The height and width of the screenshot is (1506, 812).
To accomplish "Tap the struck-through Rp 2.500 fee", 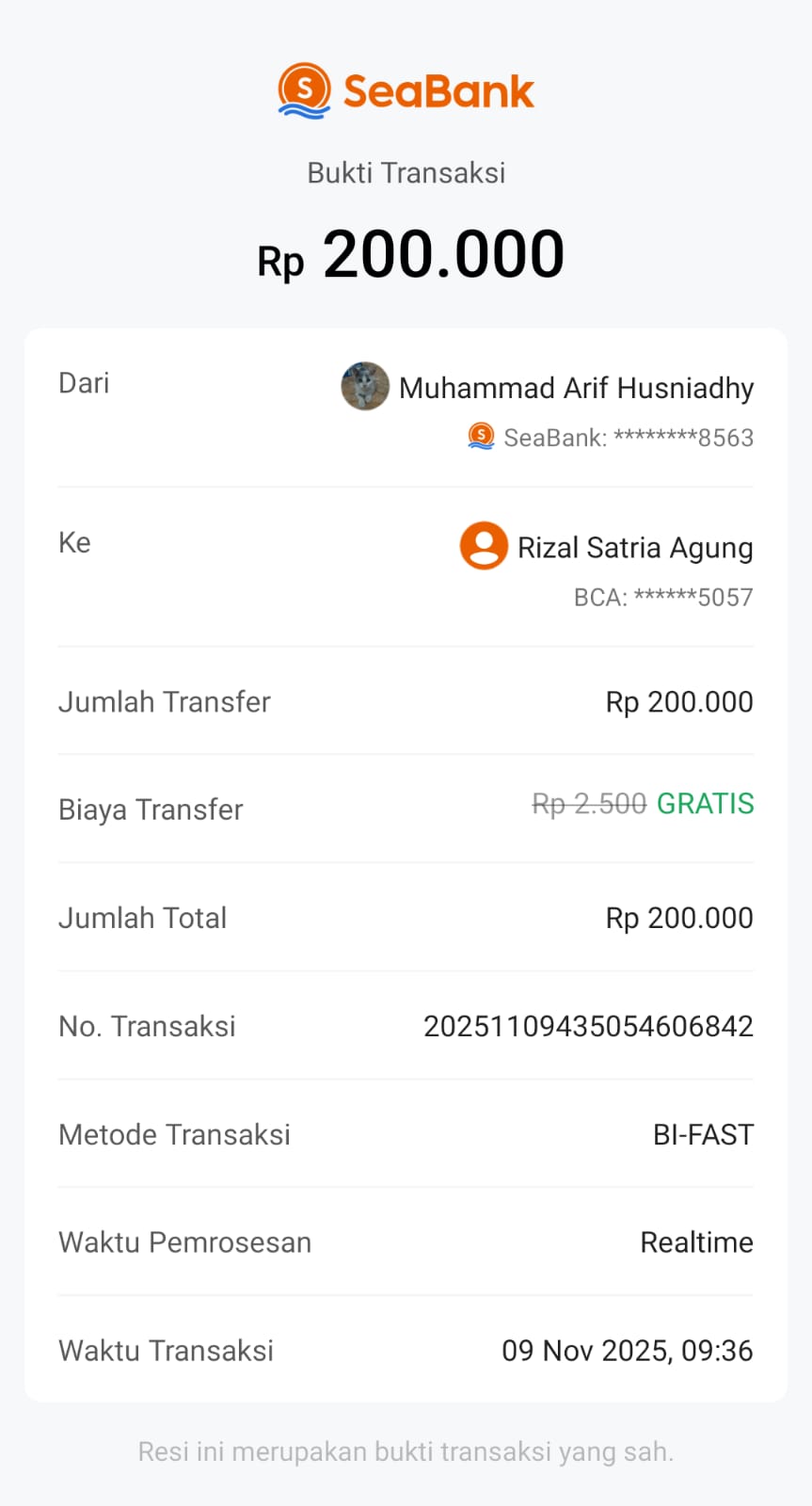I will tap(589, 804).
